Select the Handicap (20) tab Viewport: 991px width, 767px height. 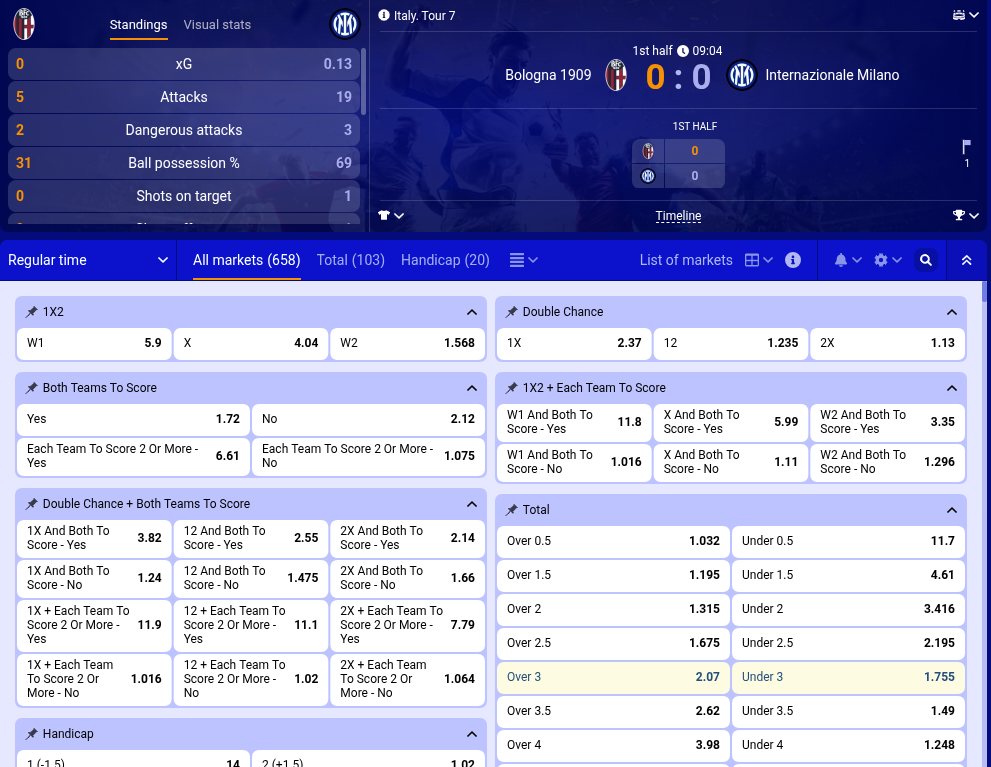[445, 260]
